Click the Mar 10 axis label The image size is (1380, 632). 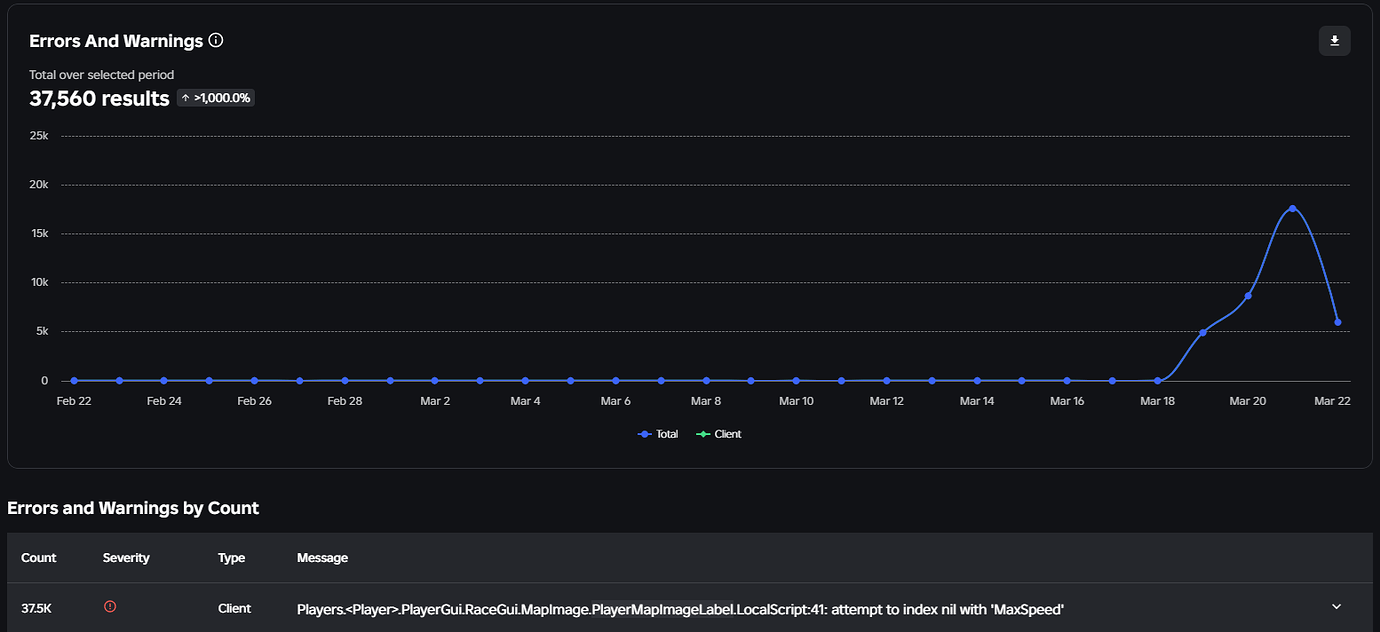(796, 401)
